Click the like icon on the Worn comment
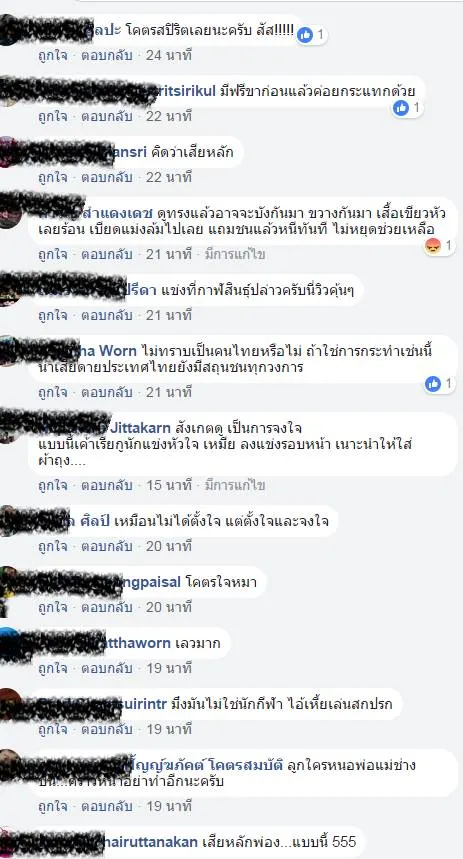The width and height of the screenshot is (463, 859). [x=433, y=384]
